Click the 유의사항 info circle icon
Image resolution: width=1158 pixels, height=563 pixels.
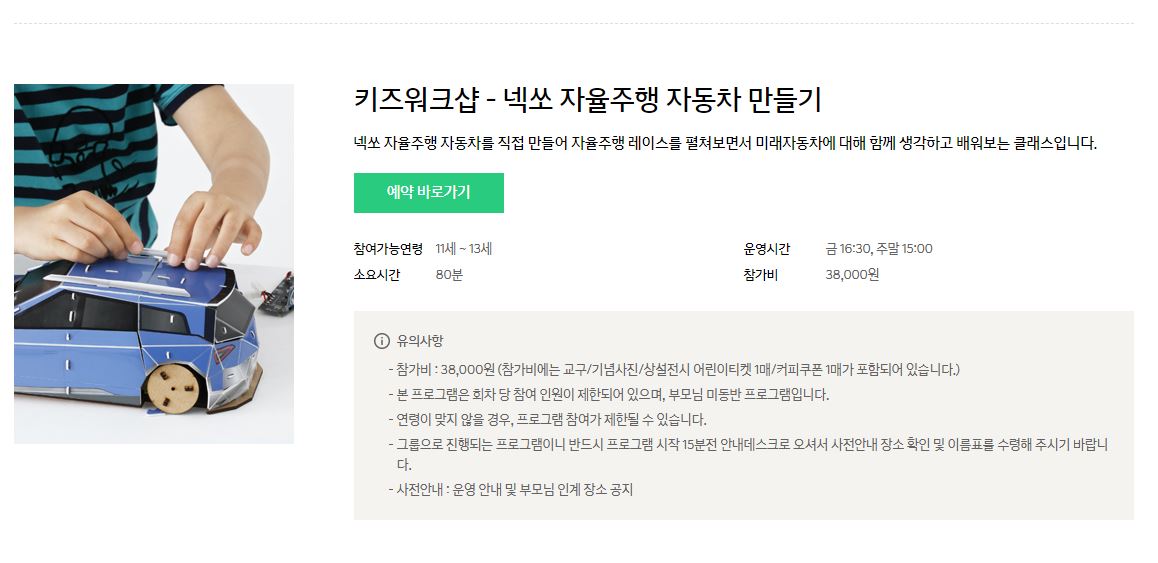click(381, 341)
